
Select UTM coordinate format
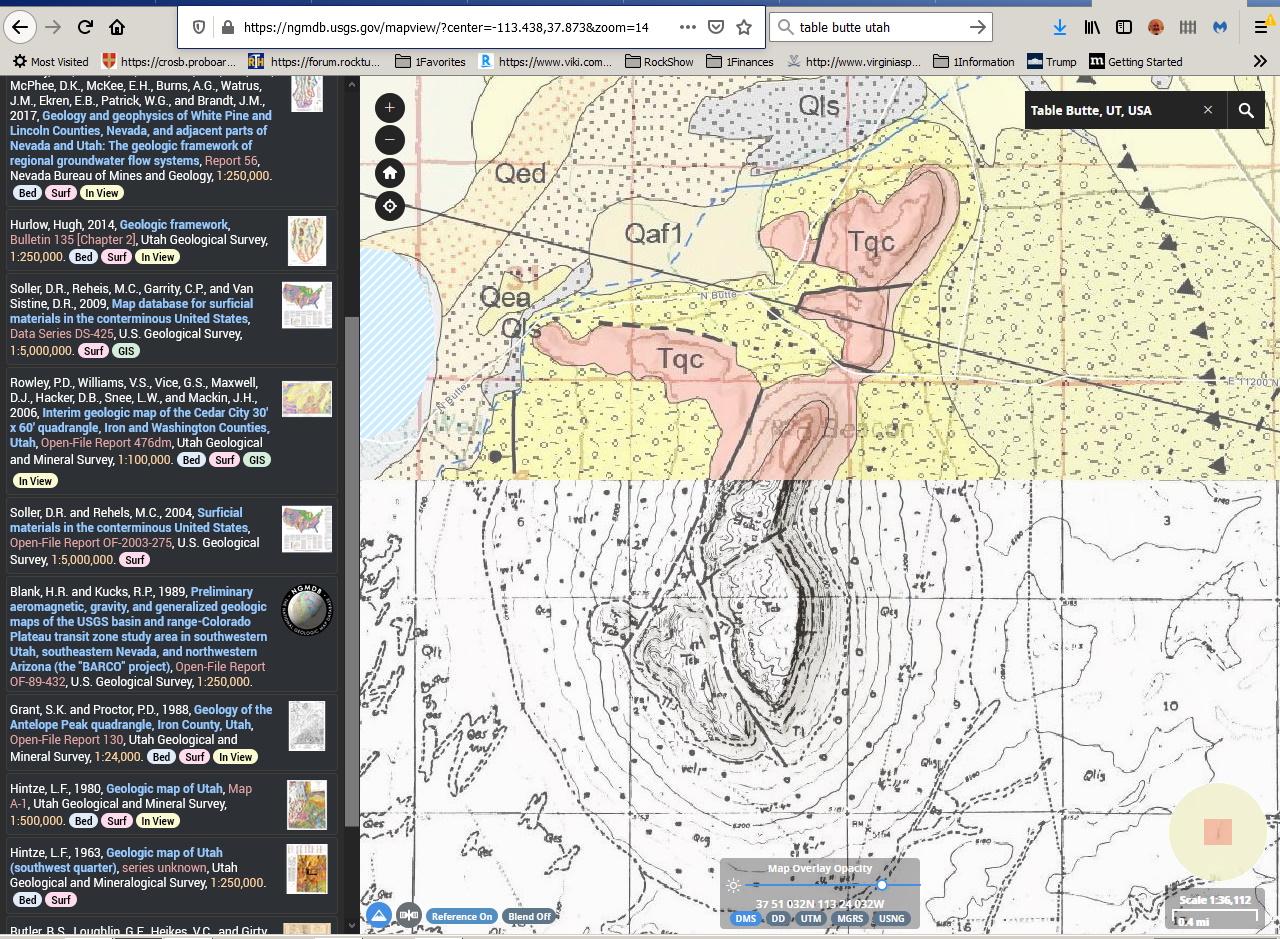tap(812, 919)
